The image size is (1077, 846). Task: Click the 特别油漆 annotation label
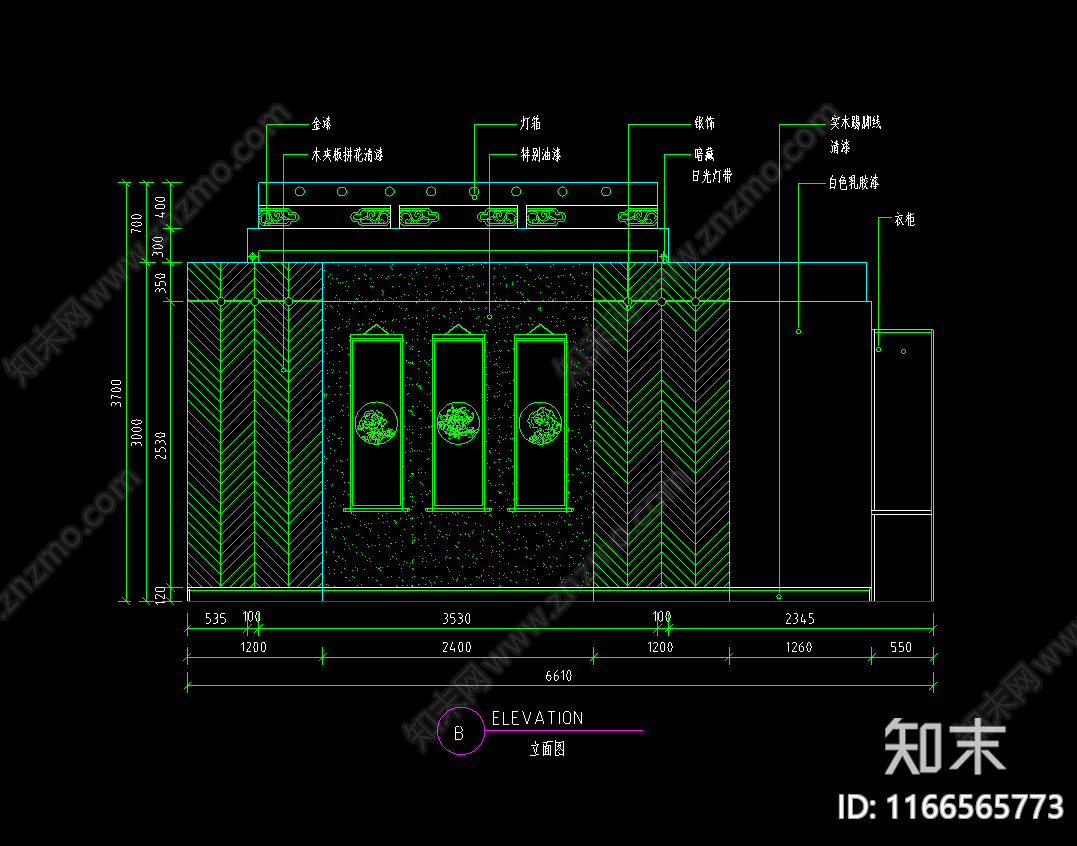coord(541,155)
